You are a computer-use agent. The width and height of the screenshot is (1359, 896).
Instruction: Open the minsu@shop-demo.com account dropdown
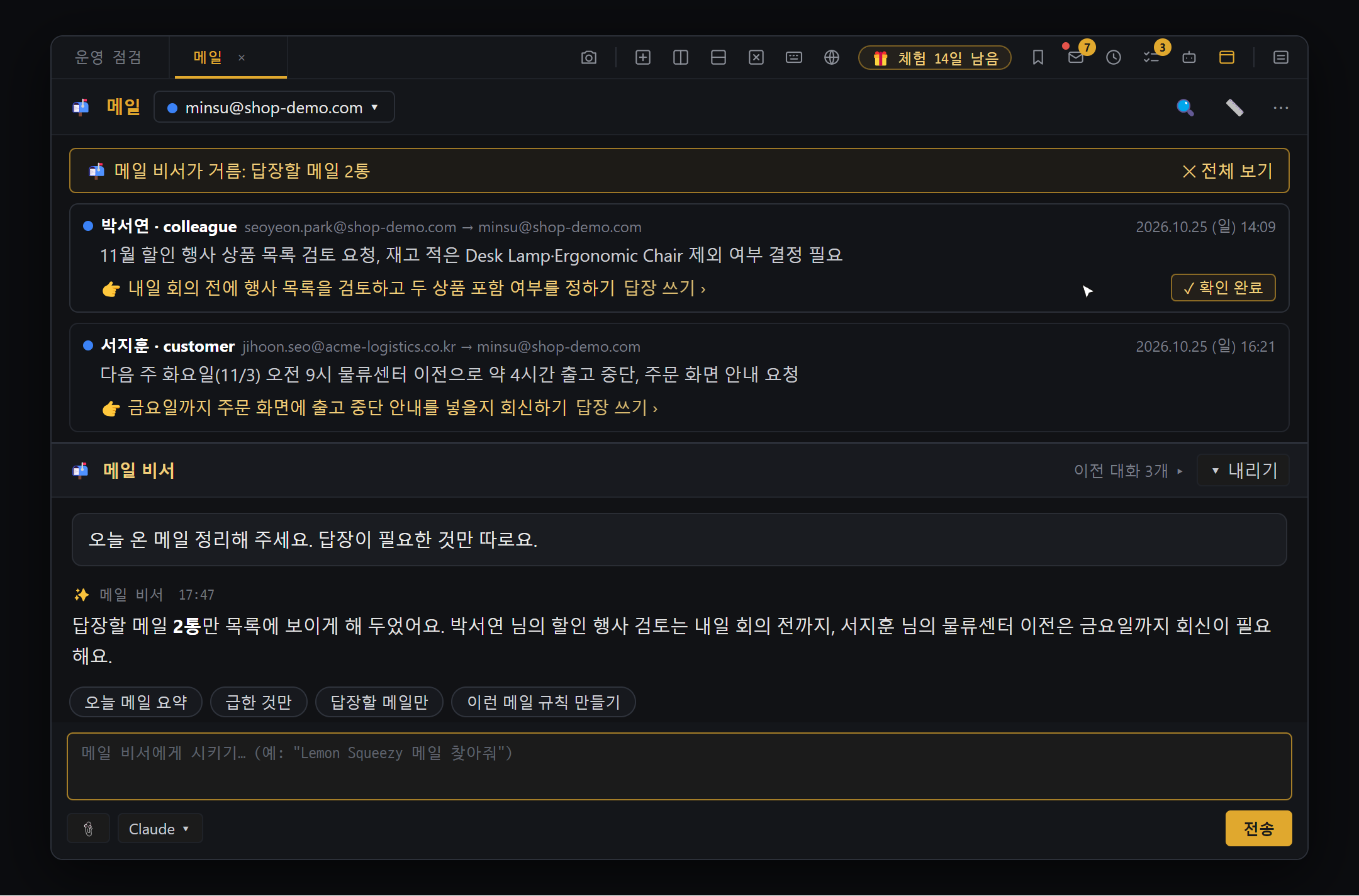[x=274, y=107]
